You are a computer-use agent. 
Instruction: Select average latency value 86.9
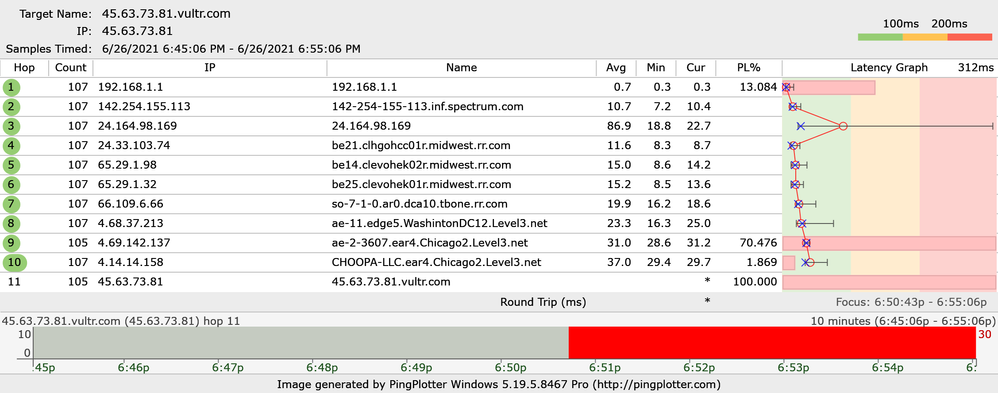(620, 126)
